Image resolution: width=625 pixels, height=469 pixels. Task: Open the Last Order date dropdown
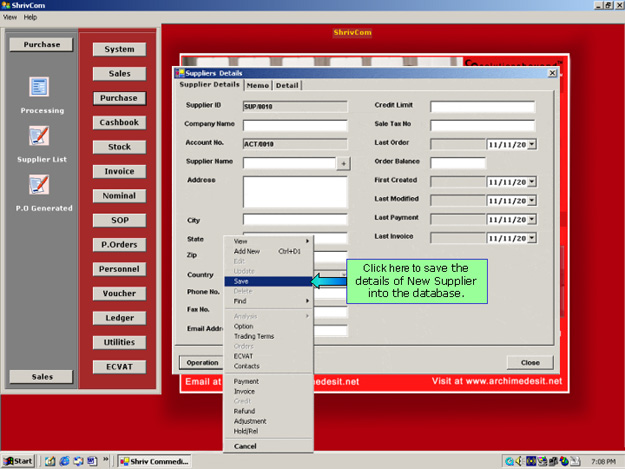(x=532, y=144)
